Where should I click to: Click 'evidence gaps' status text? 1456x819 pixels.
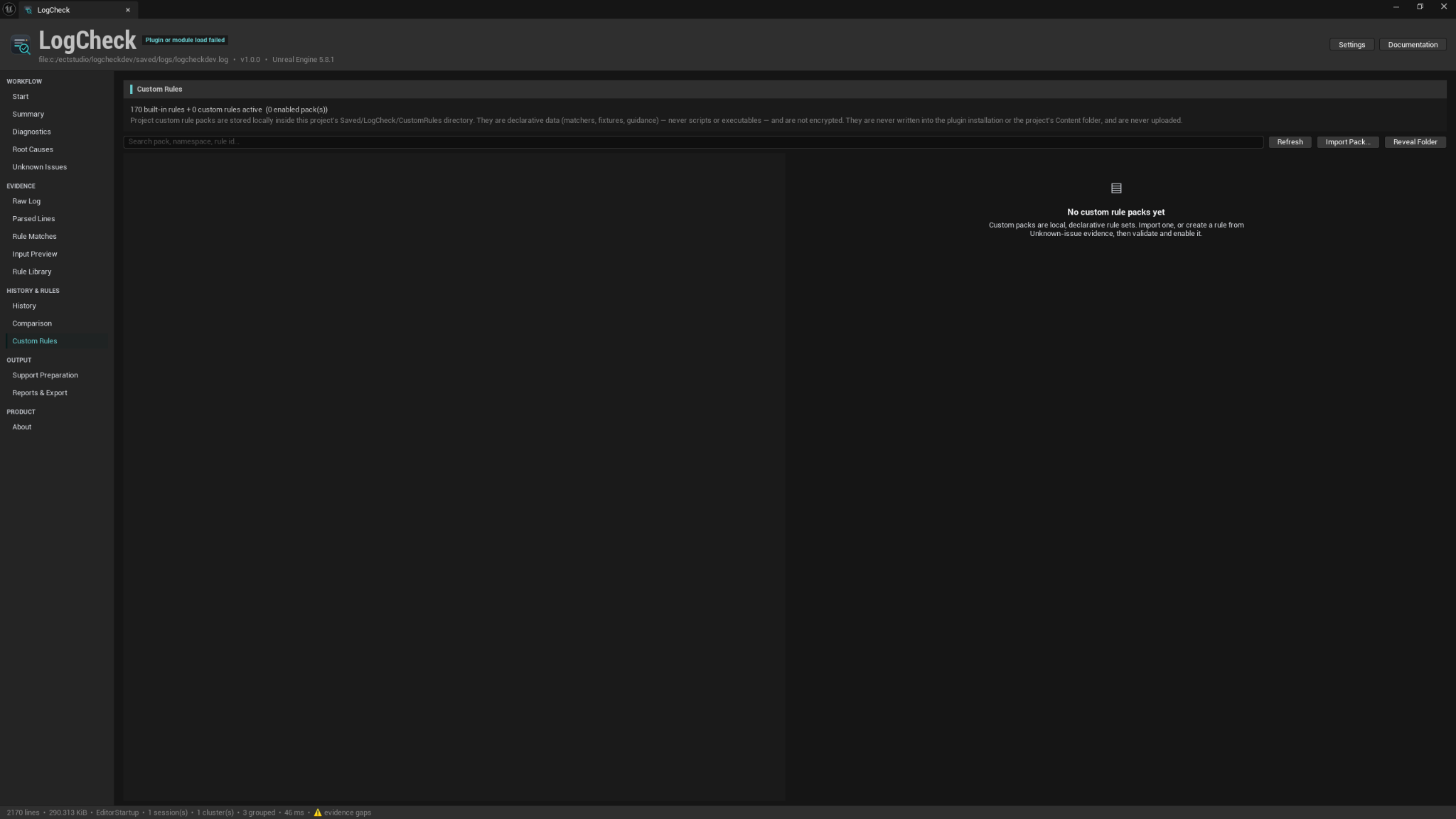[x=348, y=813]
